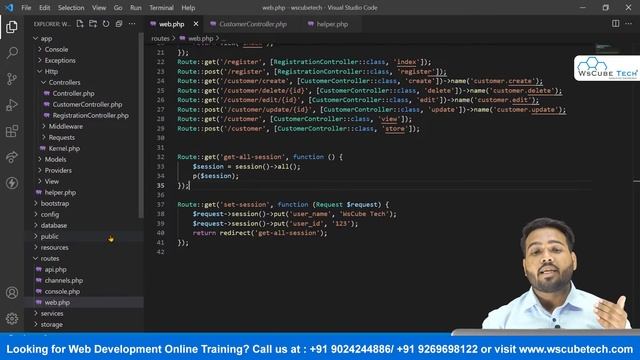The width and height of the screenshot is (640, 360).
Task: Expand the storage folder
Action: tap(51, 325)
